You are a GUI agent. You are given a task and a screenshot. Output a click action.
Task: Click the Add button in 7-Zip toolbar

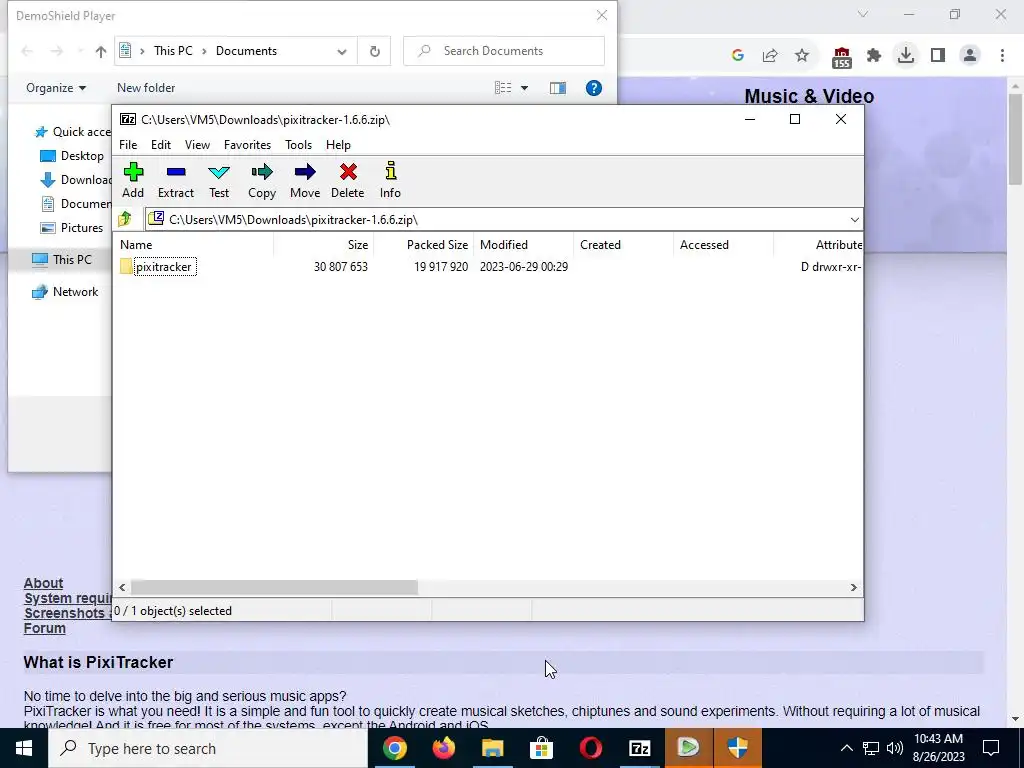pos(133,180)
